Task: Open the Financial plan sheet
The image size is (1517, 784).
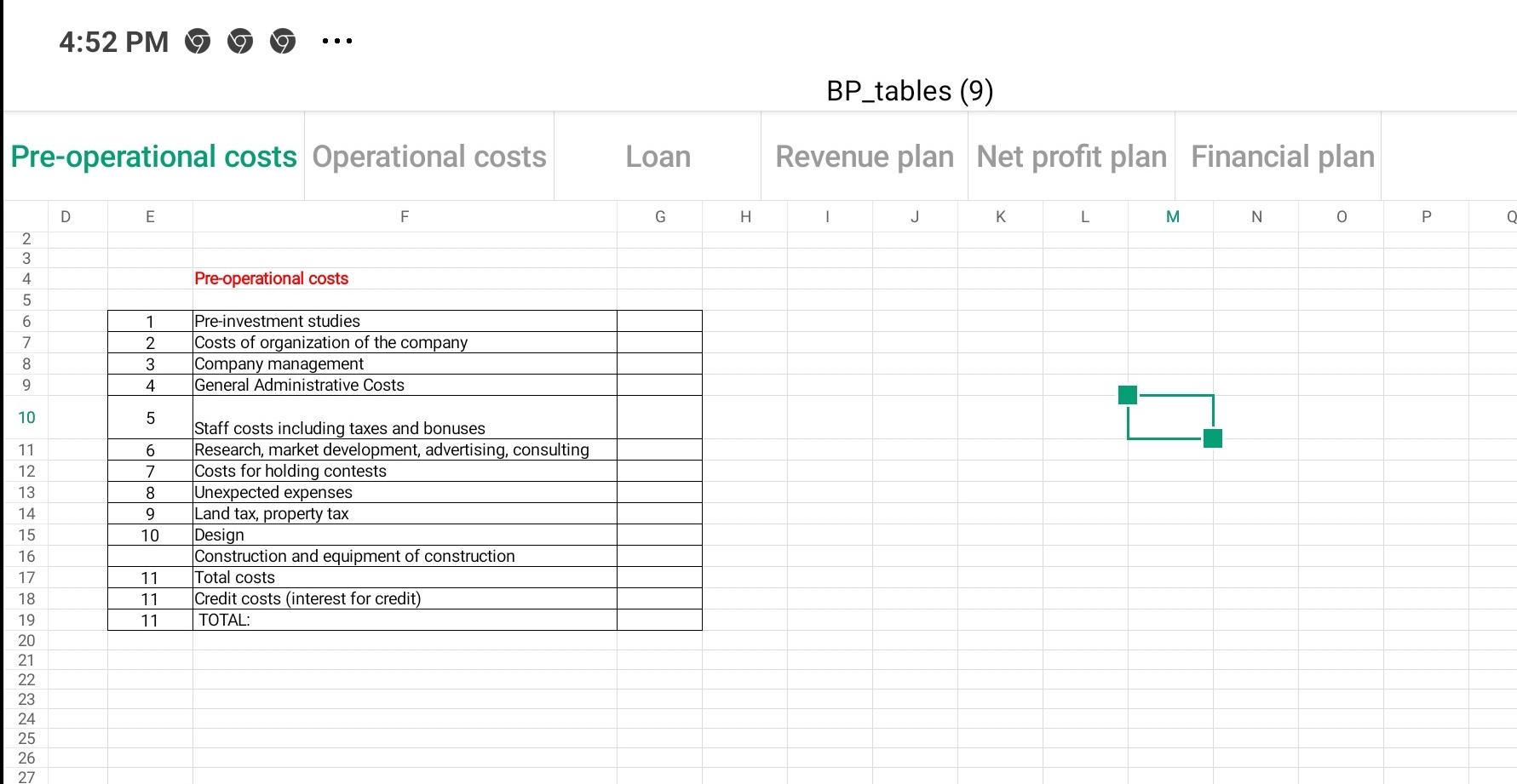Action: tap(1280, 157)
